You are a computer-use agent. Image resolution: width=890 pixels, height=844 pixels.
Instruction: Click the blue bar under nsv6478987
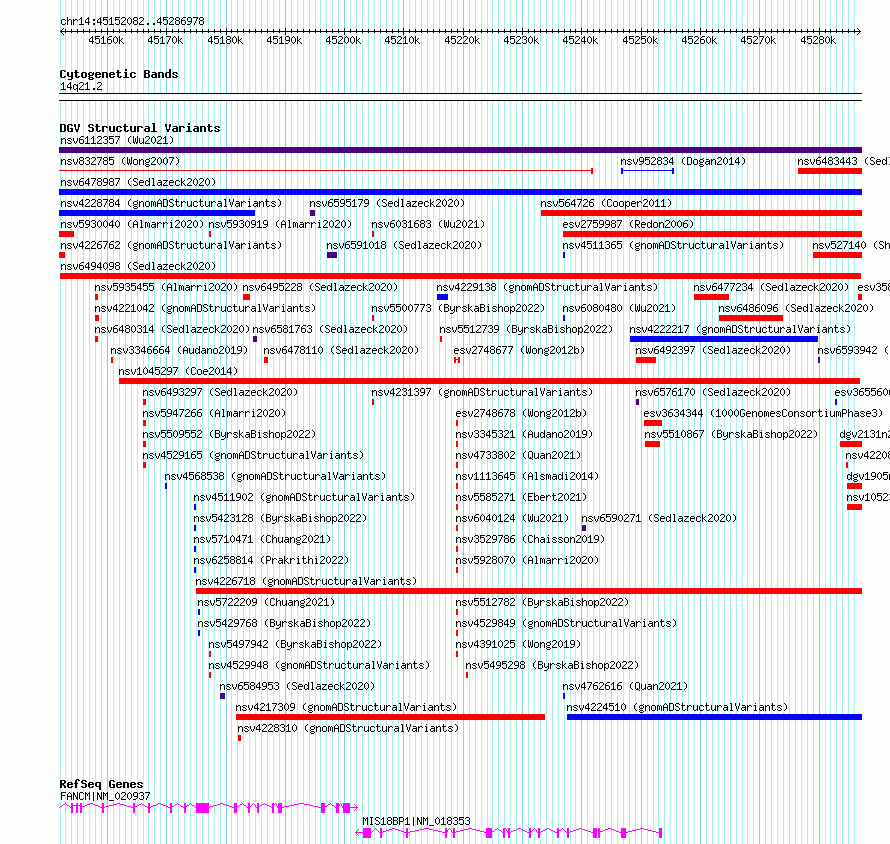coord(460,192)
